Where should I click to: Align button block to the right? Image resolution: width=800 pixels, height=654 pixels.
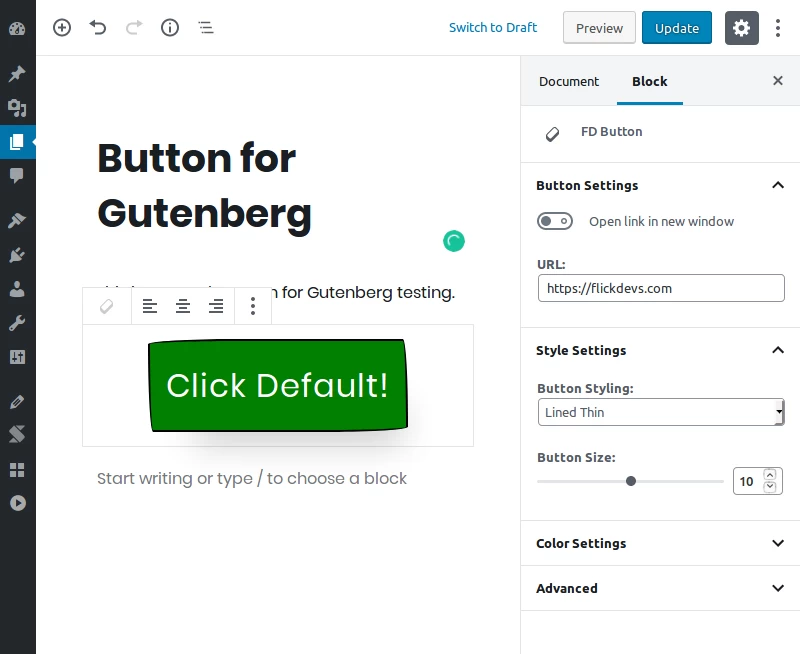[216, 306]
